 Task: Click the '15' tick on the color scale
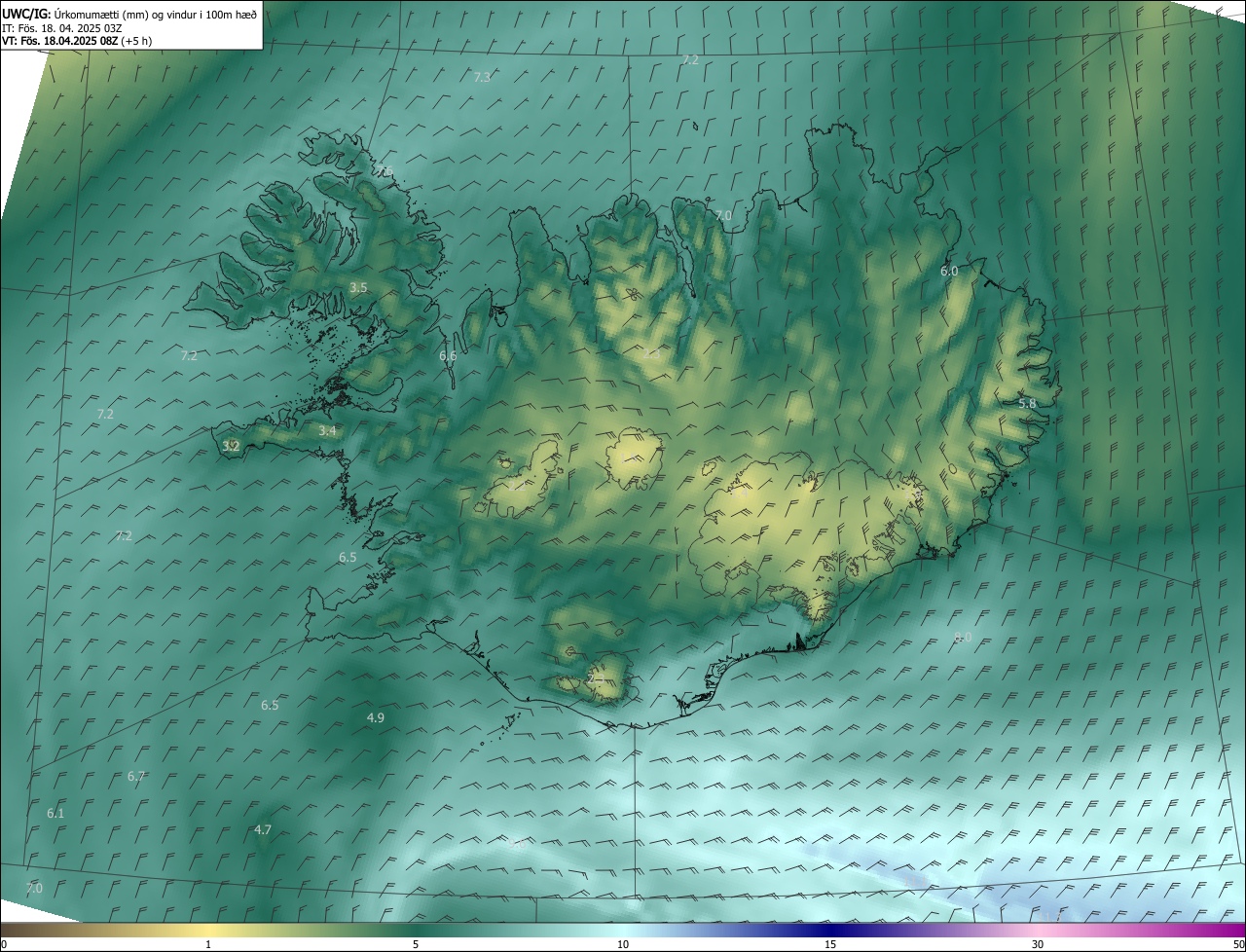(x=830, y=944)
